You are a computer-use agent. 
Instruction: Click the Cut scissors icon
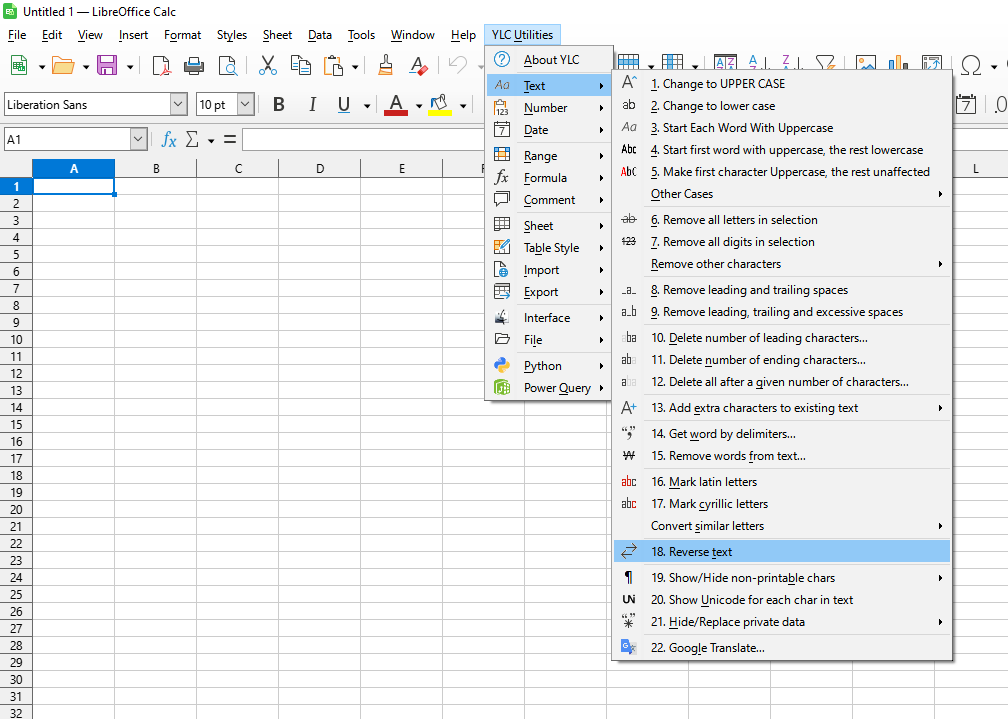click(x=267, y=66)
